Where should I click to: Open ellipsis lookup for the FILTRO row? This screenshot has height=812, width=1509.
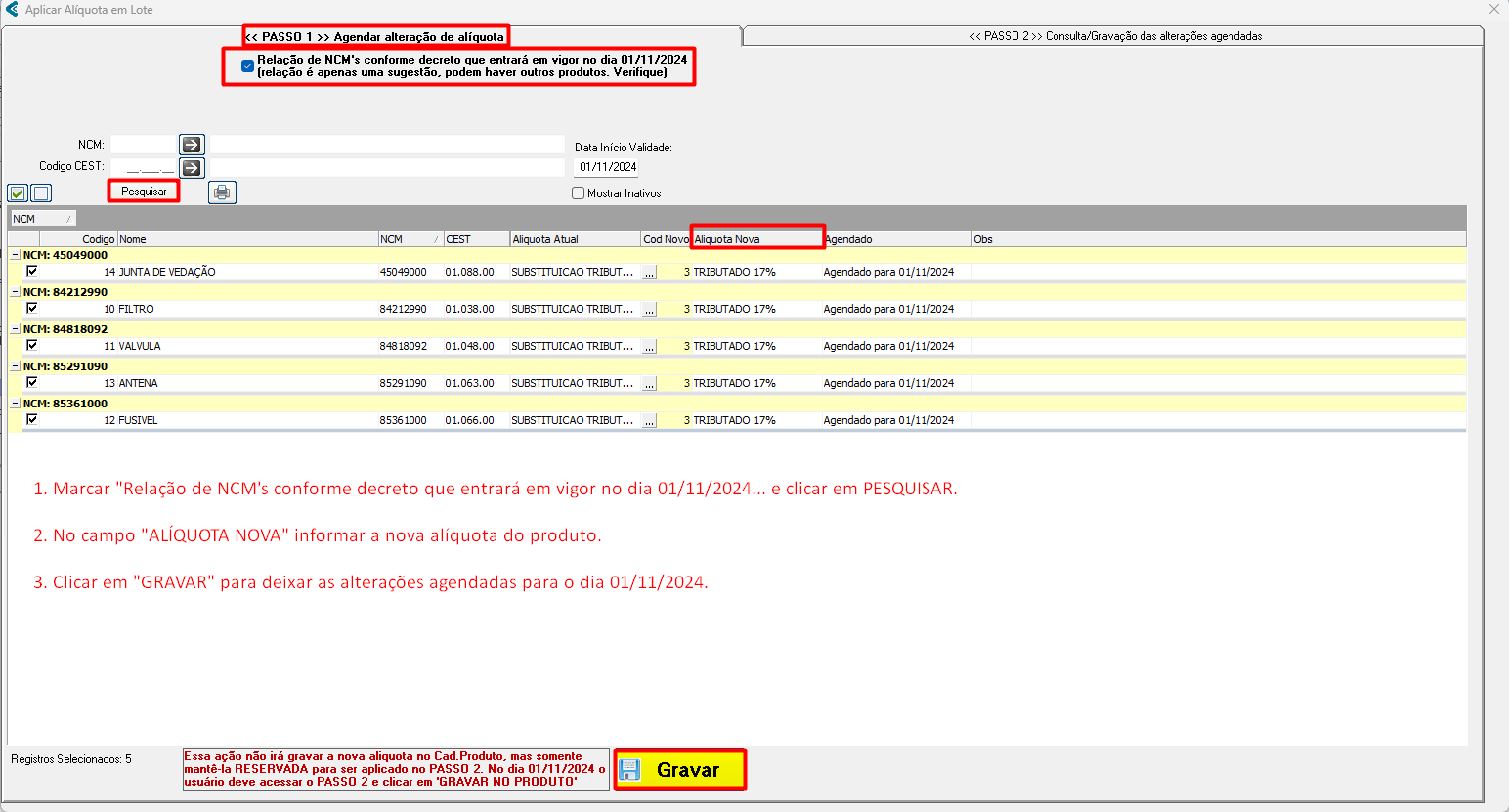tap(650, 310)
